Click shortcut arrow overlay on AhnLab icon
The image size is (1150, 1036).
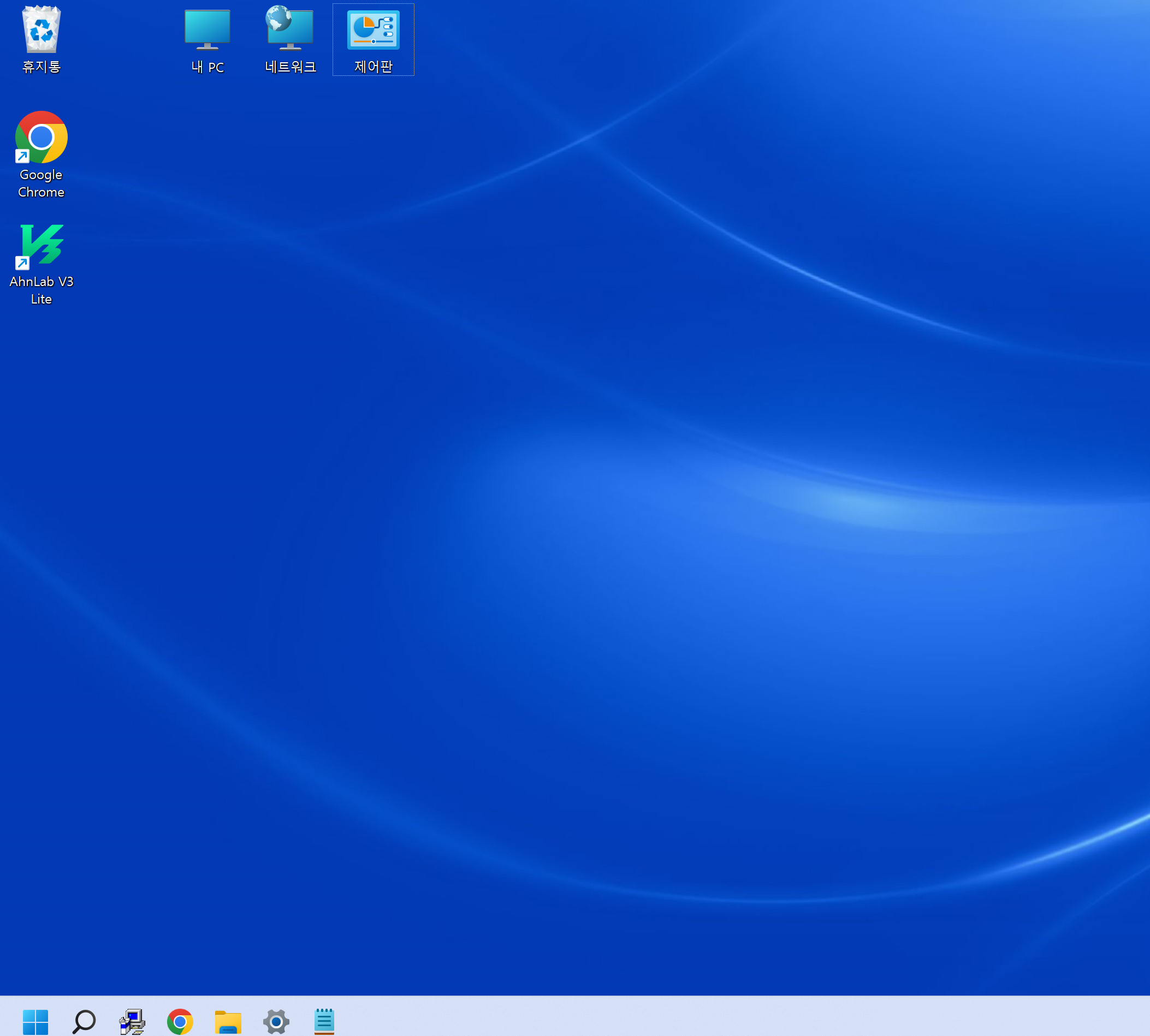tap(22, 263)
